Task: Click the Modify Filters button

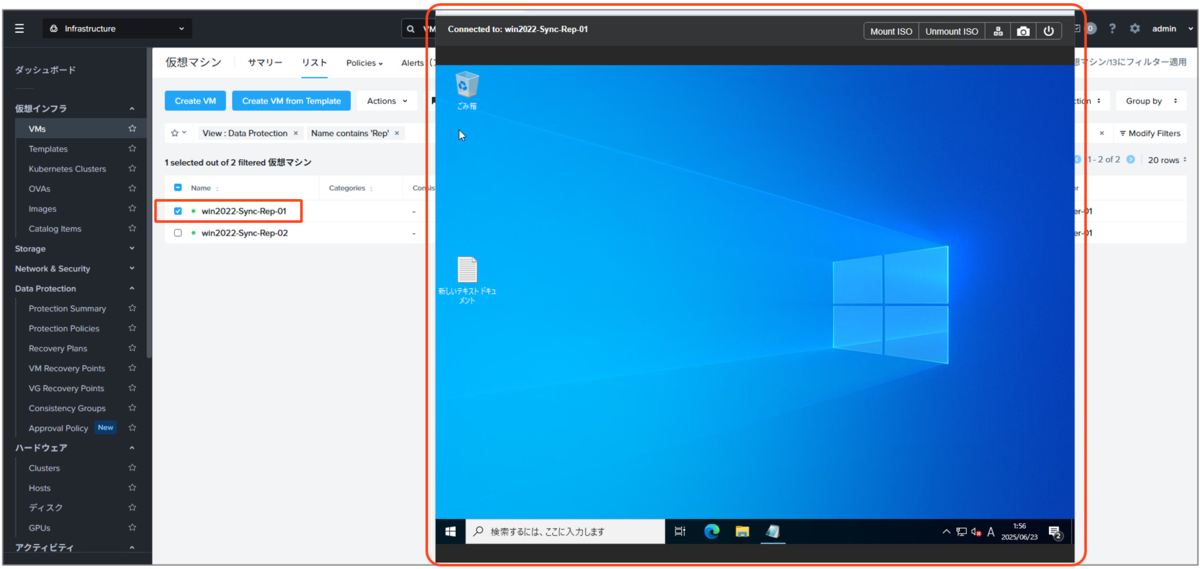Action: tap(1149, 133)
